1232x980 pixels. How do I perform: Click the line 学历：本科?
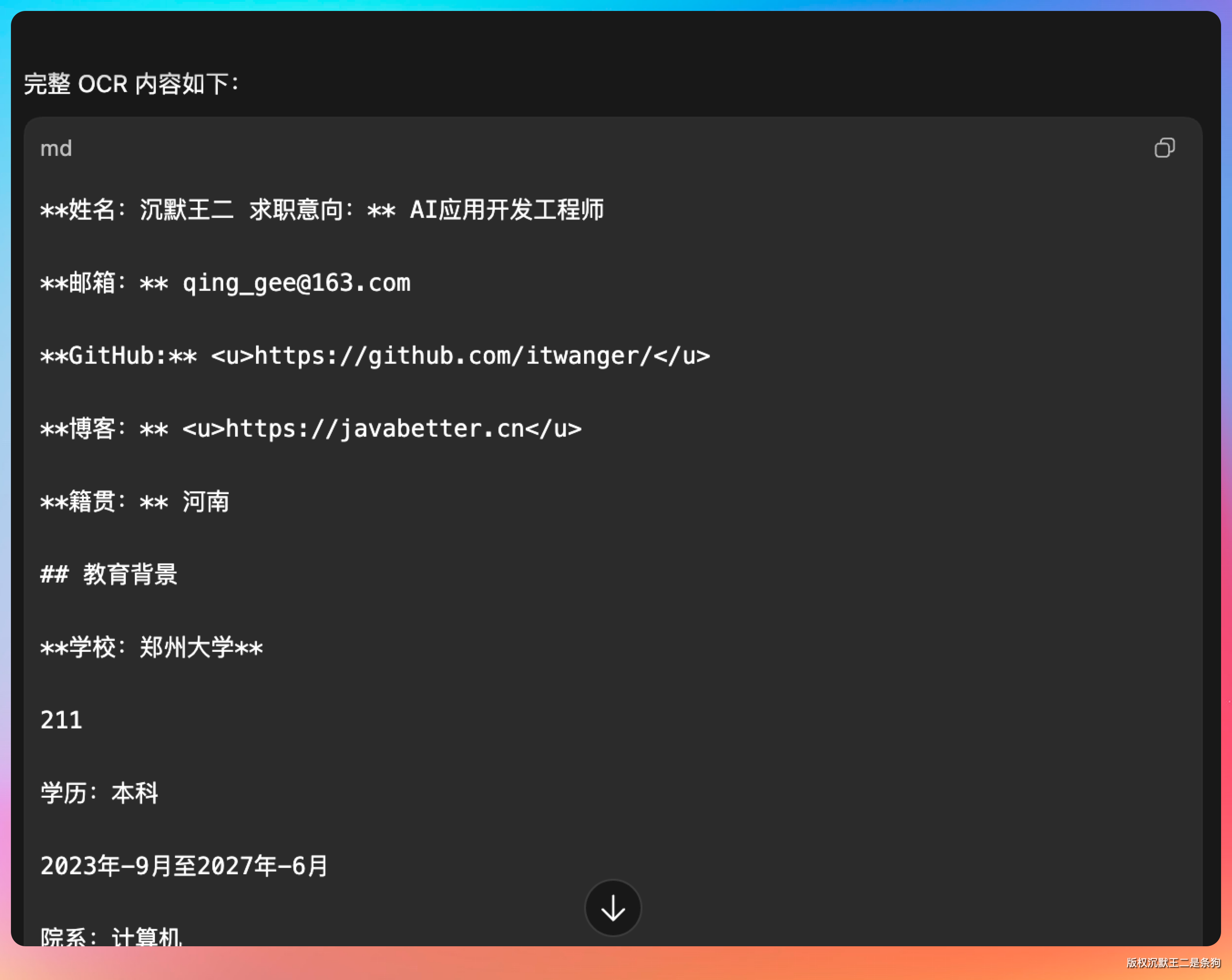[99, 794]
